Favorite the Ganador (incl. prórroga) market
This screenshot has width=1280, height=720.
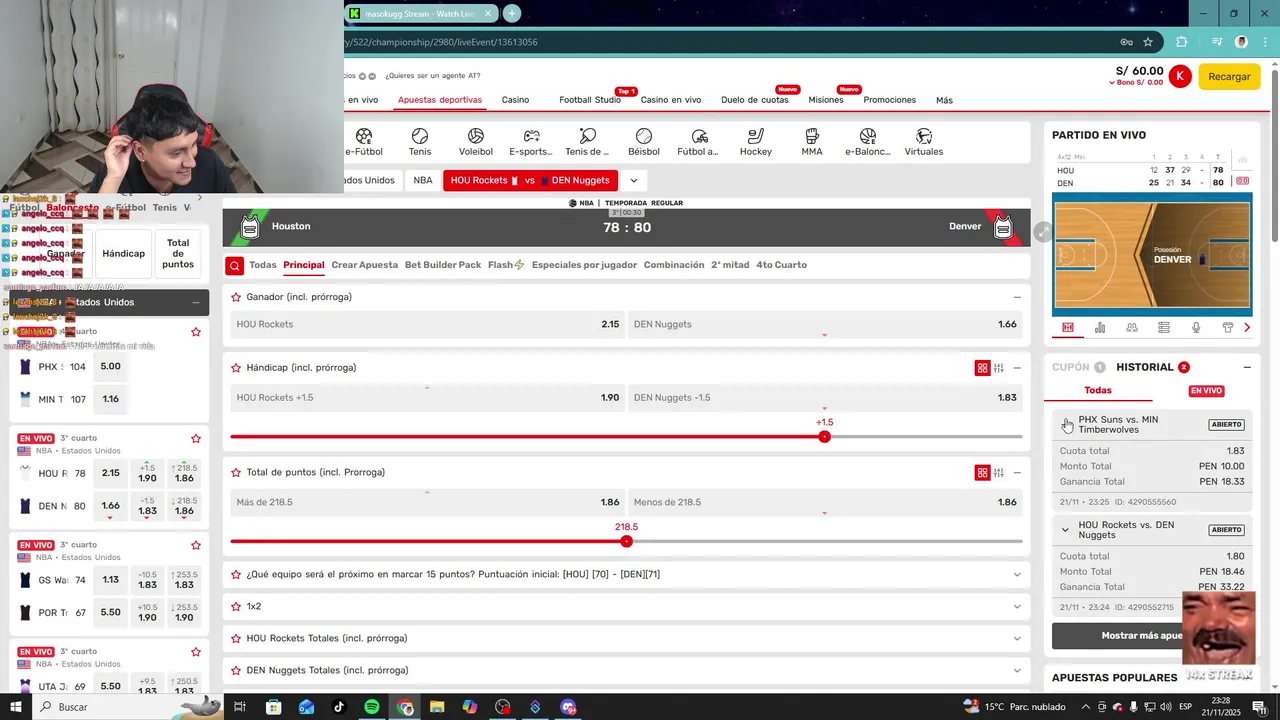point(236,297)
